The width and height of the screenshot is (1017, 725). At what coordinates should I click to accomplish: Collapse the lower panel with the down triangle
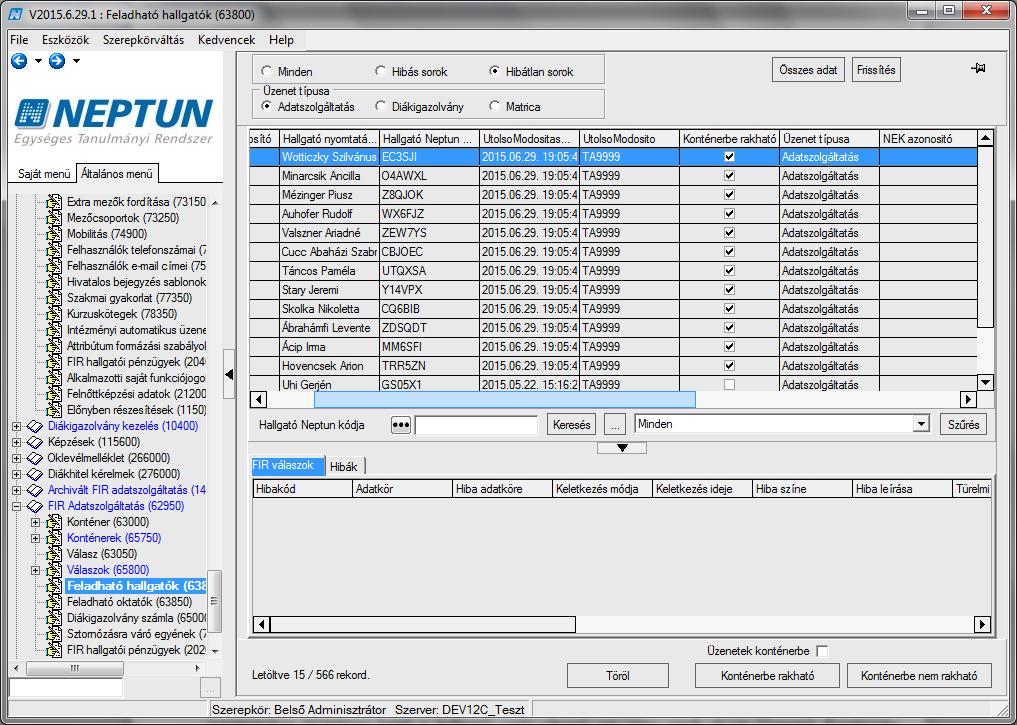[622, 447]
